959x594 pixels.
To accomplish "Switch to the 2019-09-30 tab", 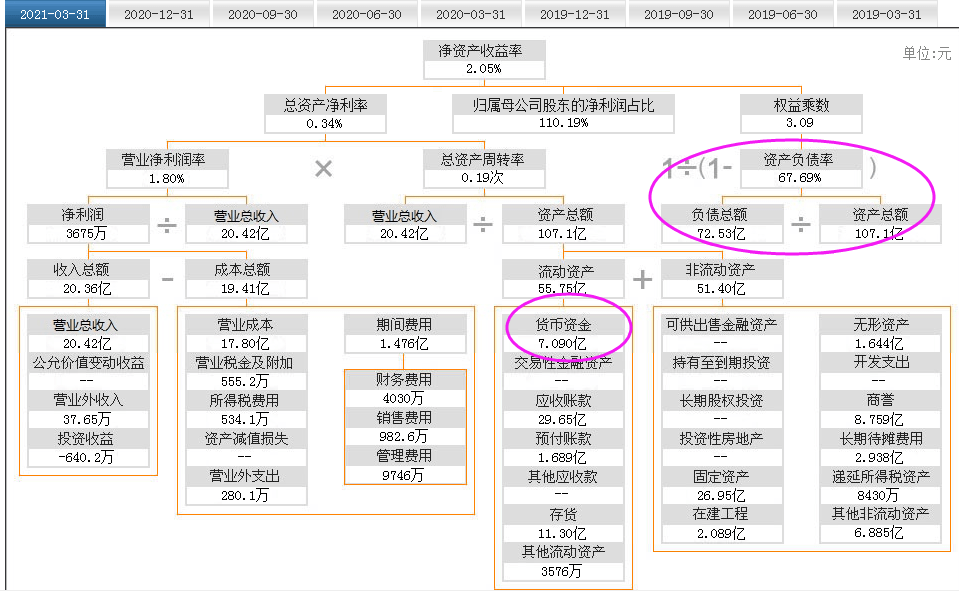I will point(678,14).
